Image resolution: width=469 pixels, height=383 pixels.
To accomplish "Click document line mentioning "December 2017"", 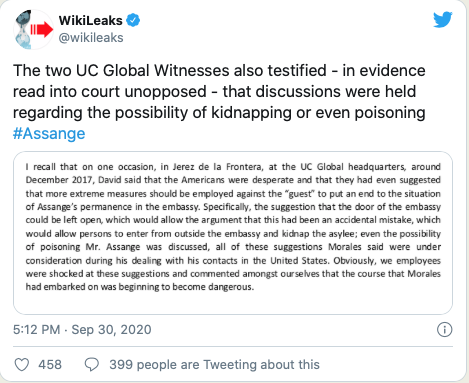I will [233, 180].
